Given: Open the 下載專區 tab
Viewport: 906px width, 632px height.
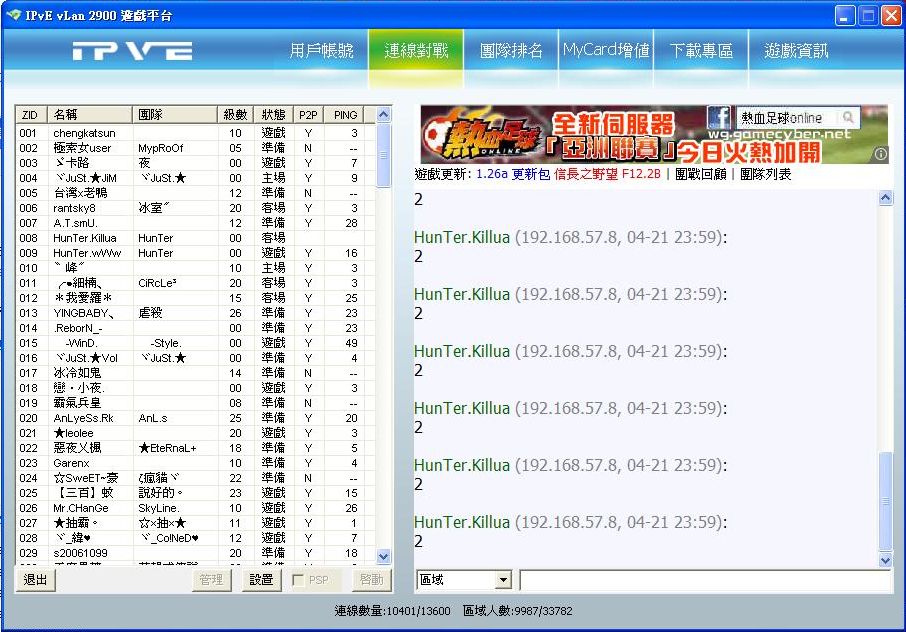Looking at the screenshot, I should coord(701,51).
